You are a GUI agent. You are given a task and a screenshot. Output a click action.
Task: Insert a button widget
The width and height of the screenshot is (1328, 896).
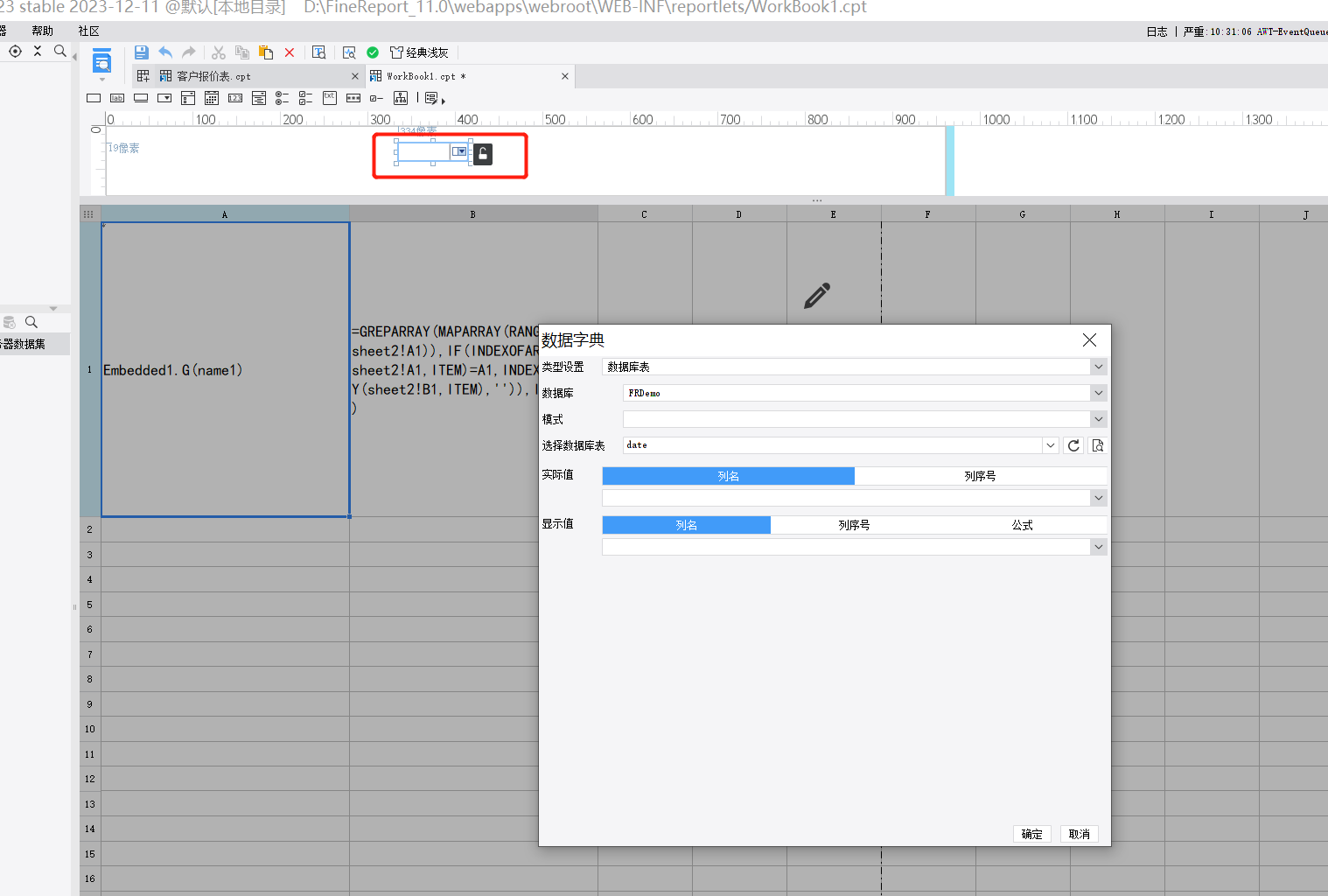click(x=141, y=98)
